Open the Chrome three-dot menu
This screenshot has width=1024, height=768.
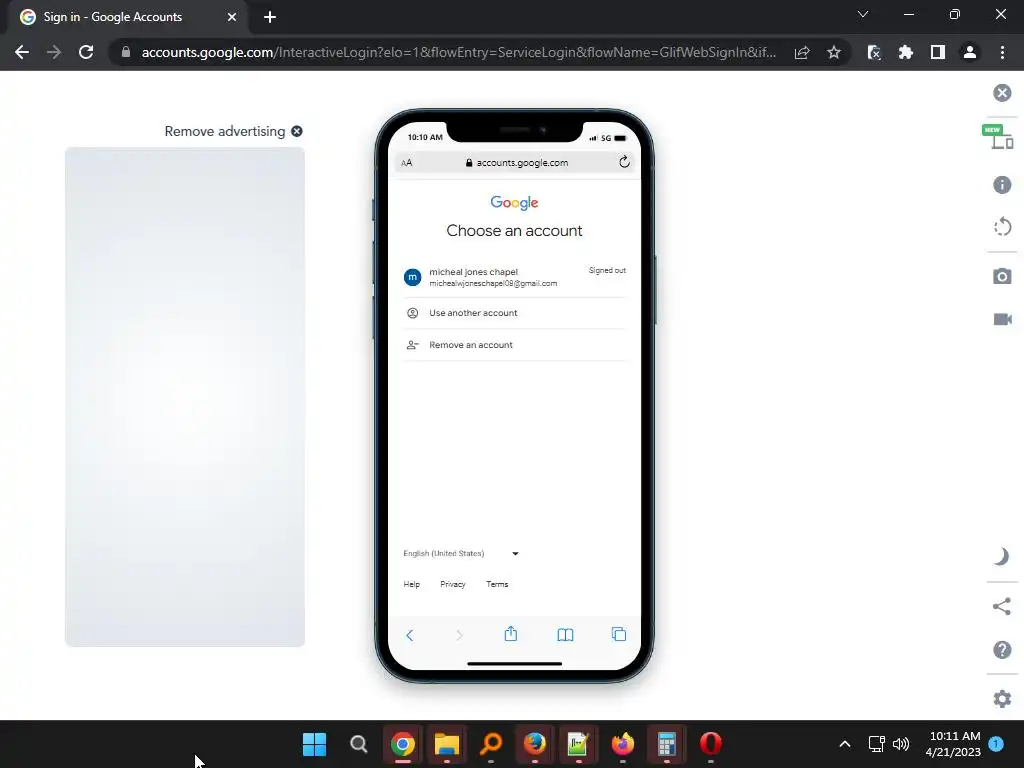click(x=1002, y=52)
